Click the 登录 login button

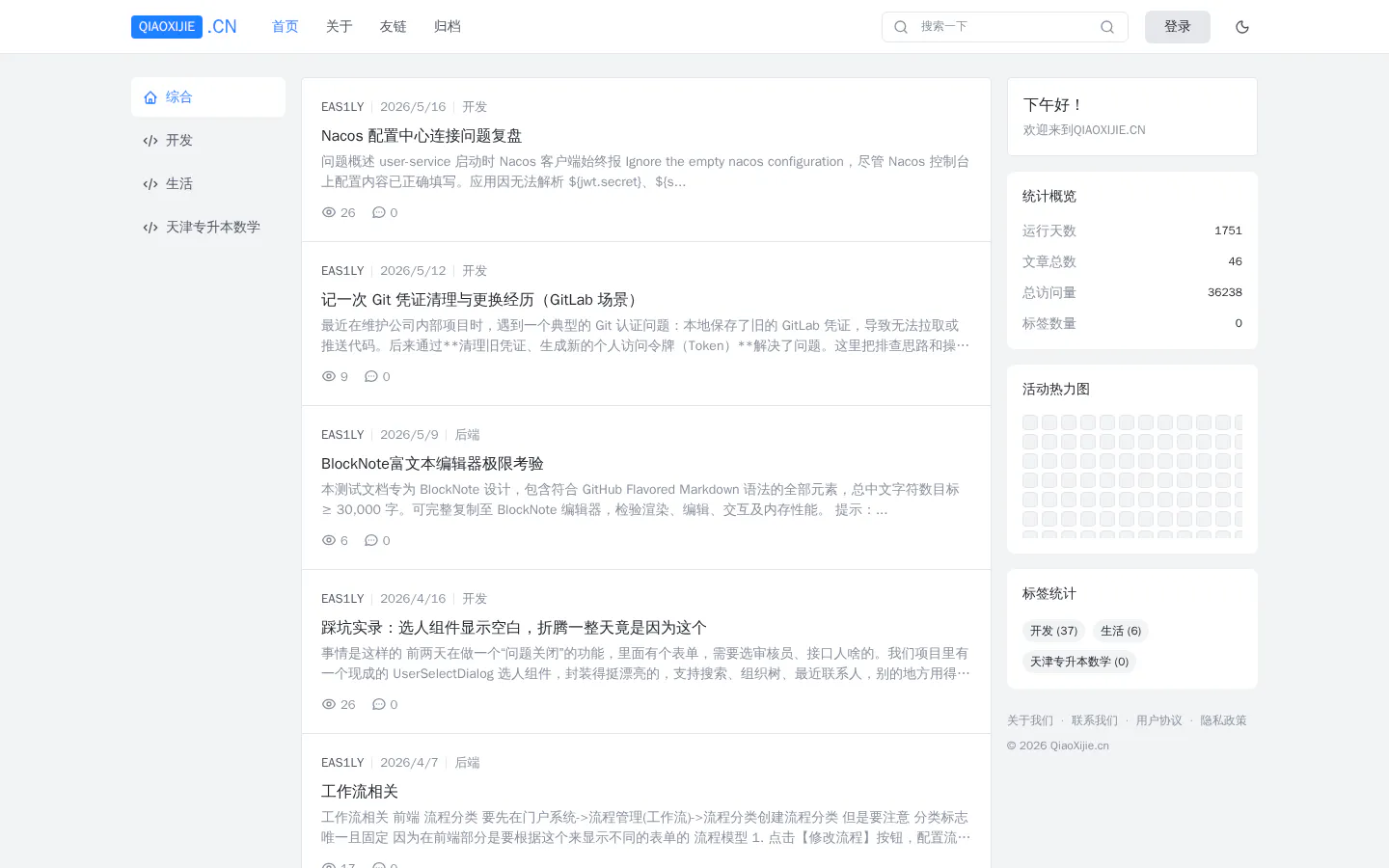pos(1178,27)
